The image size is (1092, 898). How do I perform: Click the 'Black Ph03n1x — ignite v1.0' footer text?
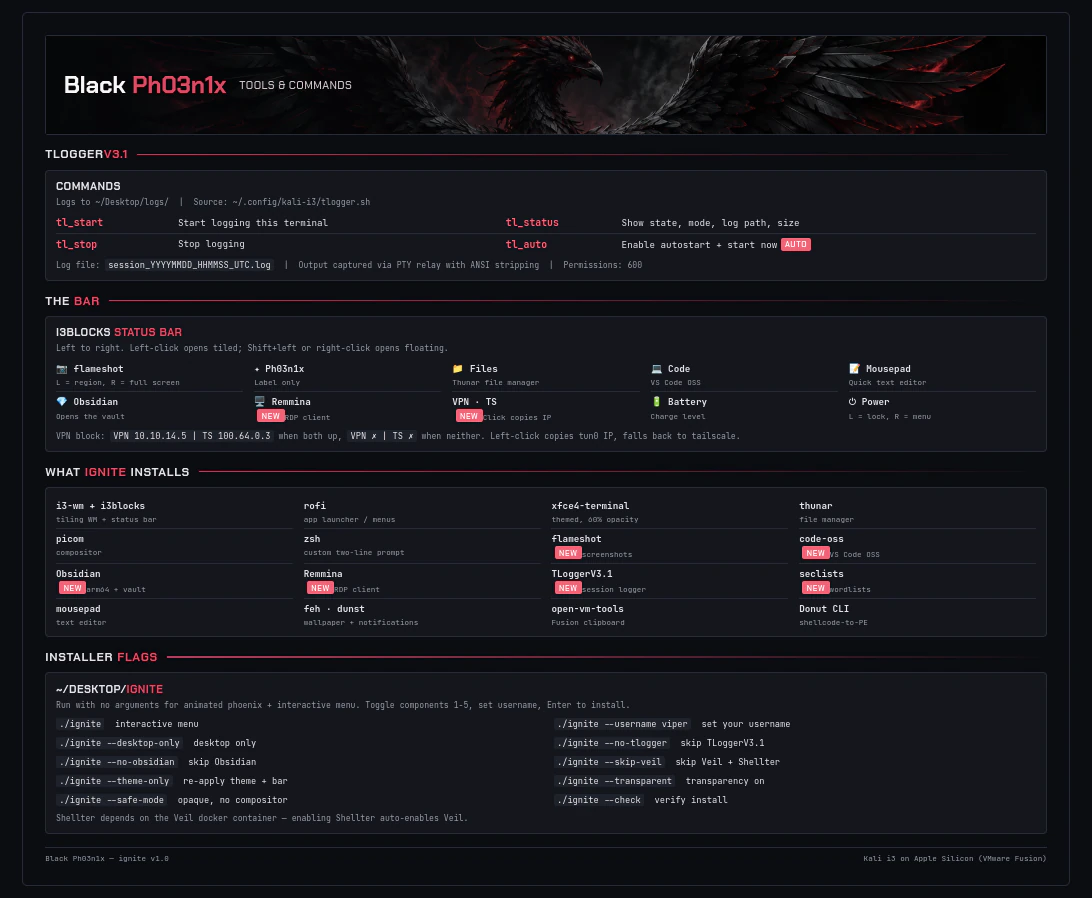click(x=107, y=858)
